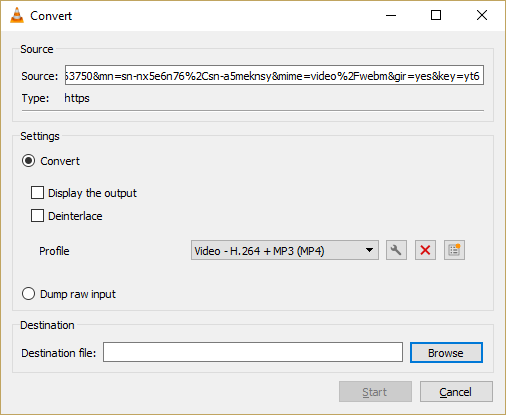506x415 pixels.
Task: Minimize the Convert dialog window
Action: coord(391,15)
